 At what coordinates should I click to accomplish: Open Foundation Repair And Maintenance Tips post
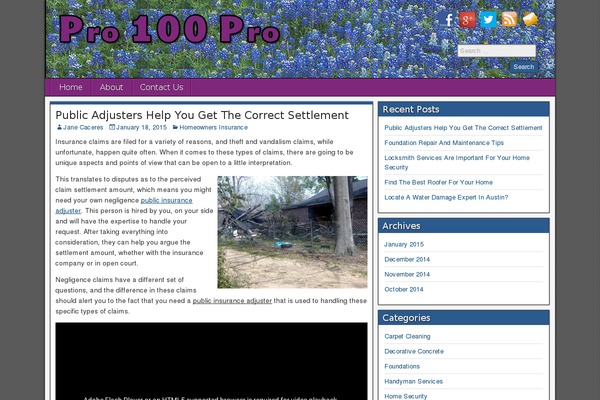pyautogui.click(x=444, y=143)
